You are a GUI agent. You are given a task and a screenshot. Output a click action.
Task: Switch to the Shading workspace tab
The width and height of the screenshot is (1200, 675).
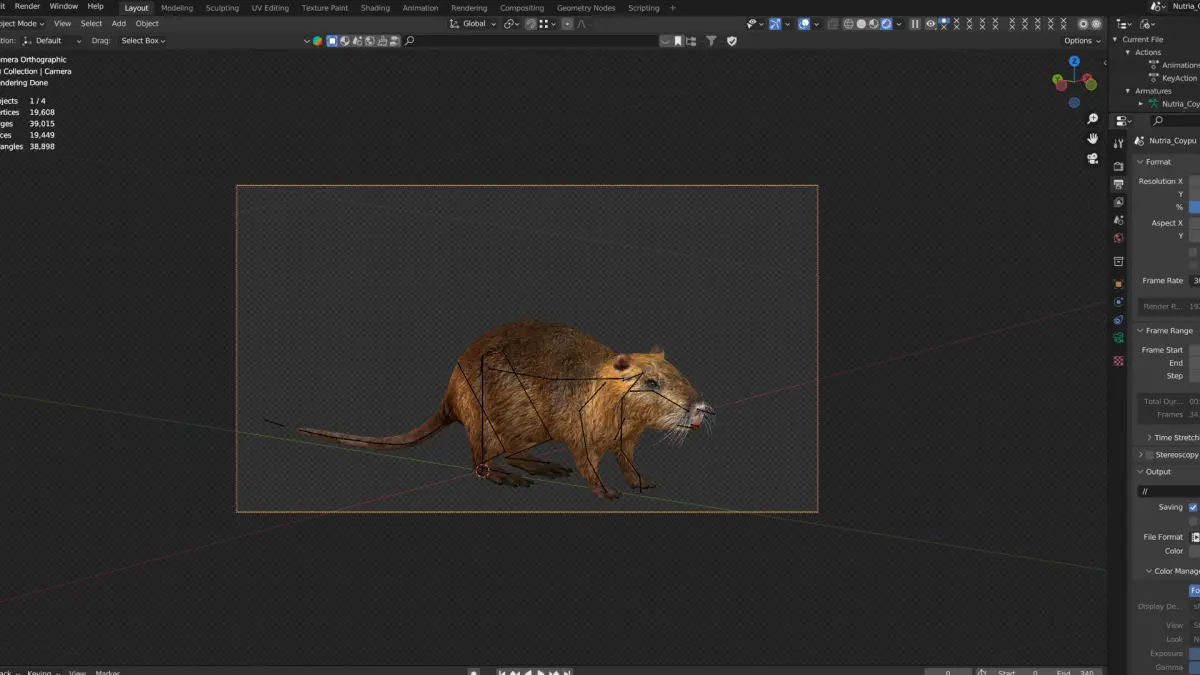tap(375, 8)
